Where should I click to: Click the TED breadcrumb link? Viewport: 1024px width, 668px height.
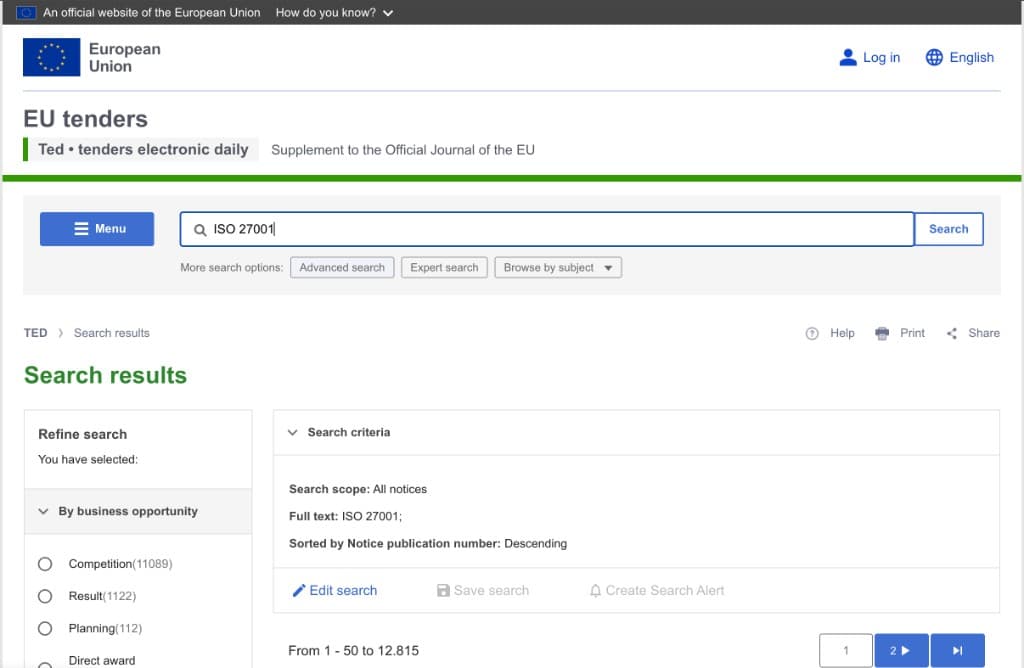point(35,333)
